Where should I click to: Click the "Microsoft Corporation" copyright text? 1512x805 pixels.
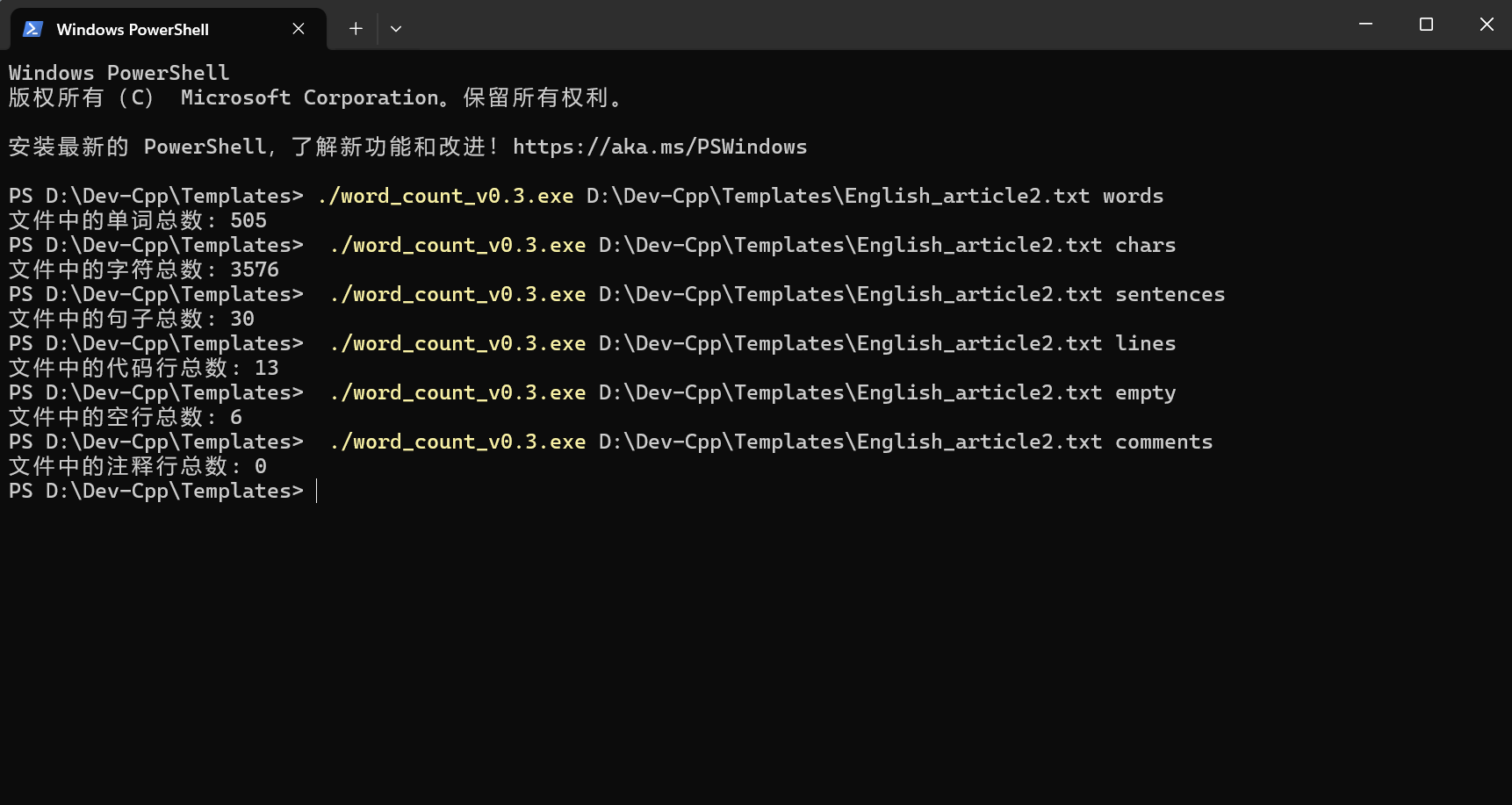(x=309, y=97)
